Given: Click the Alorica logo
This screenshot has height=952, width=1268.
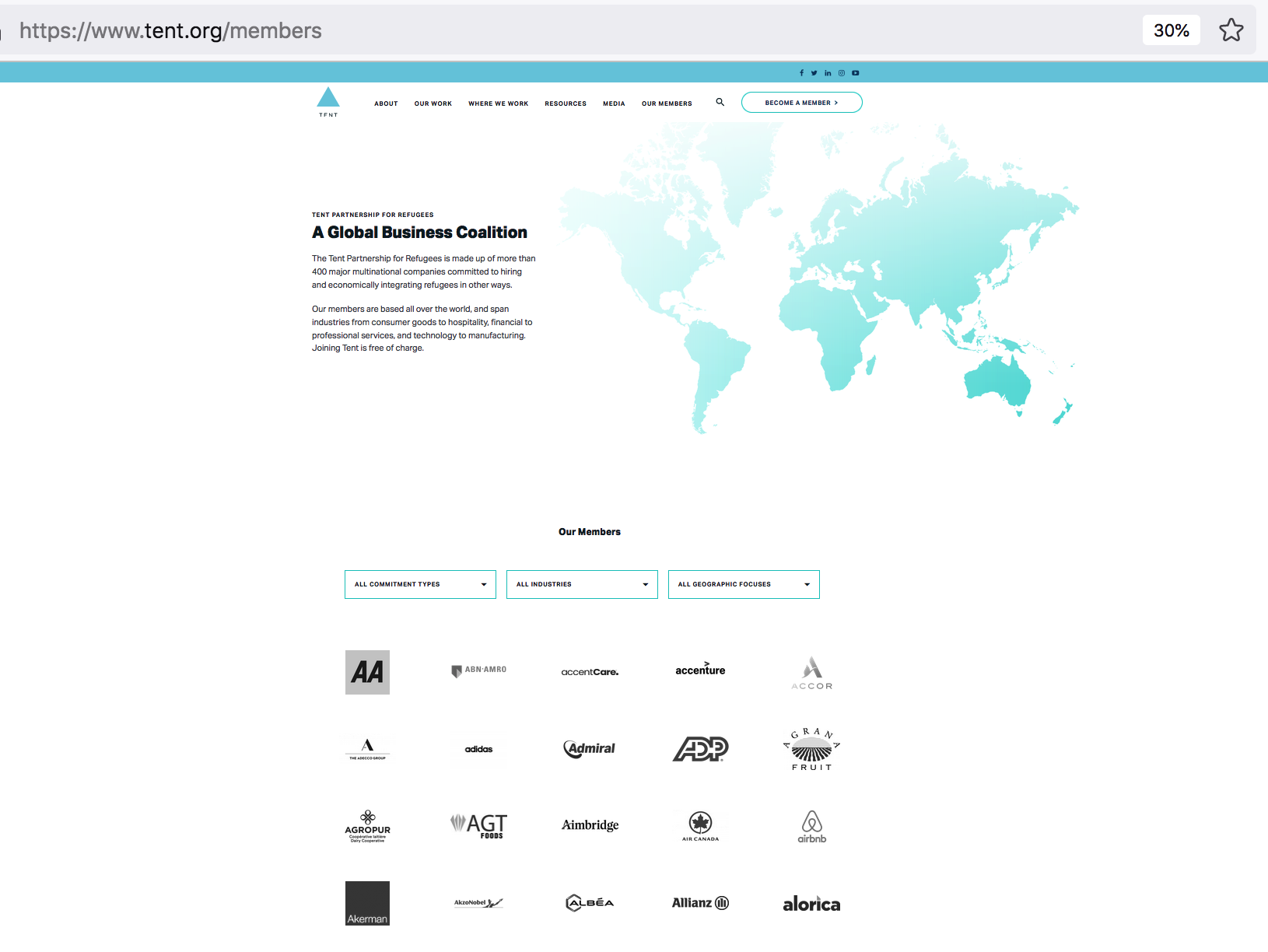Looking at the screenshot, I should coord(811,904).
